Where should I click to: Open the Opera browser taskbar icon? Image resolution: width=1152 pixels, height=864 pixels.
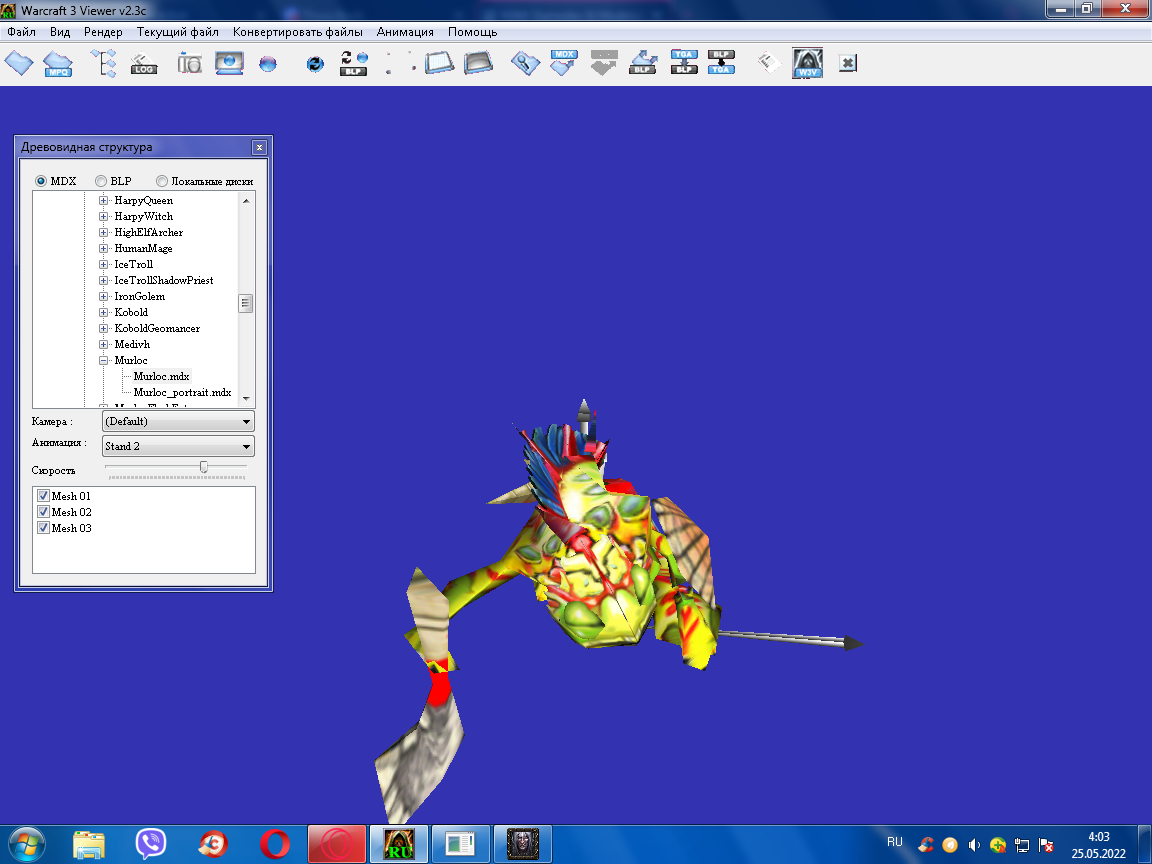point(275,844)
